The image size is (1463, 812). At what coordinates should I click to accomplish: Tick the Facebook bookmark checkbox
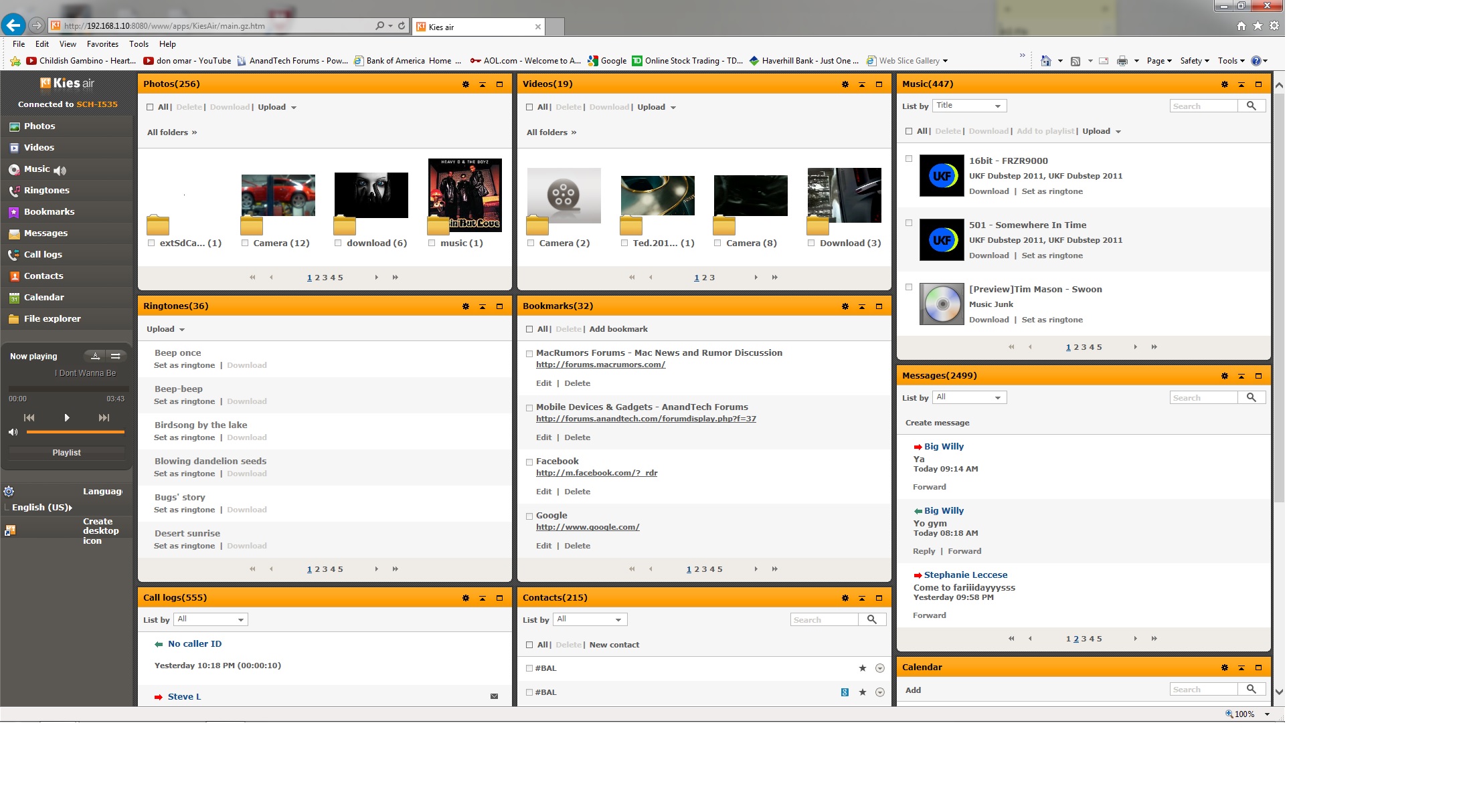pos(529,462)
